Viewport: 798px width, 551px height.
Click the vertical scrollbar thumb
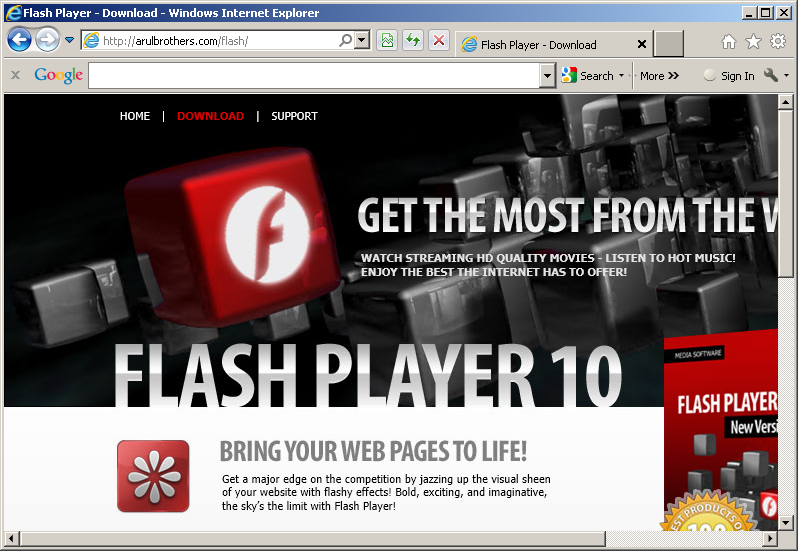[x=786, y=193]
